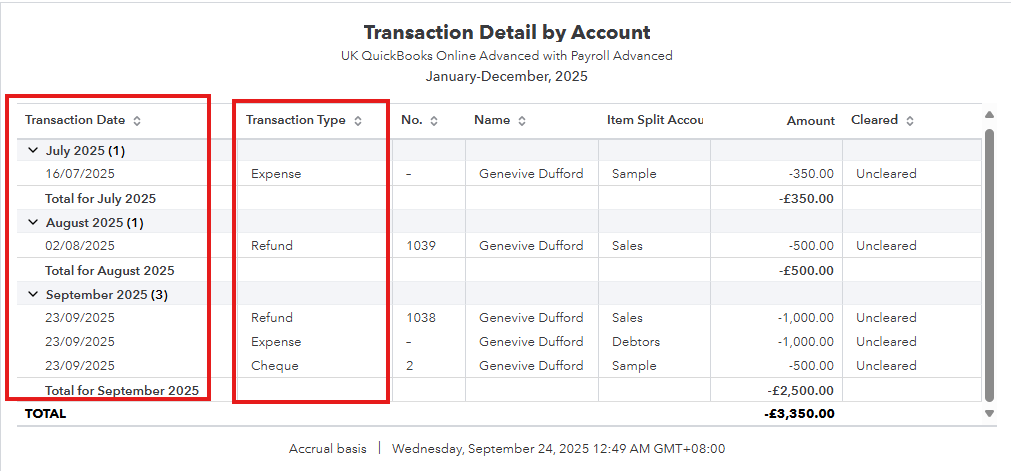This screenshot has height=471, width=1011.
Task: Open refund number 1039 transaction
Action: tap(421, 246)
